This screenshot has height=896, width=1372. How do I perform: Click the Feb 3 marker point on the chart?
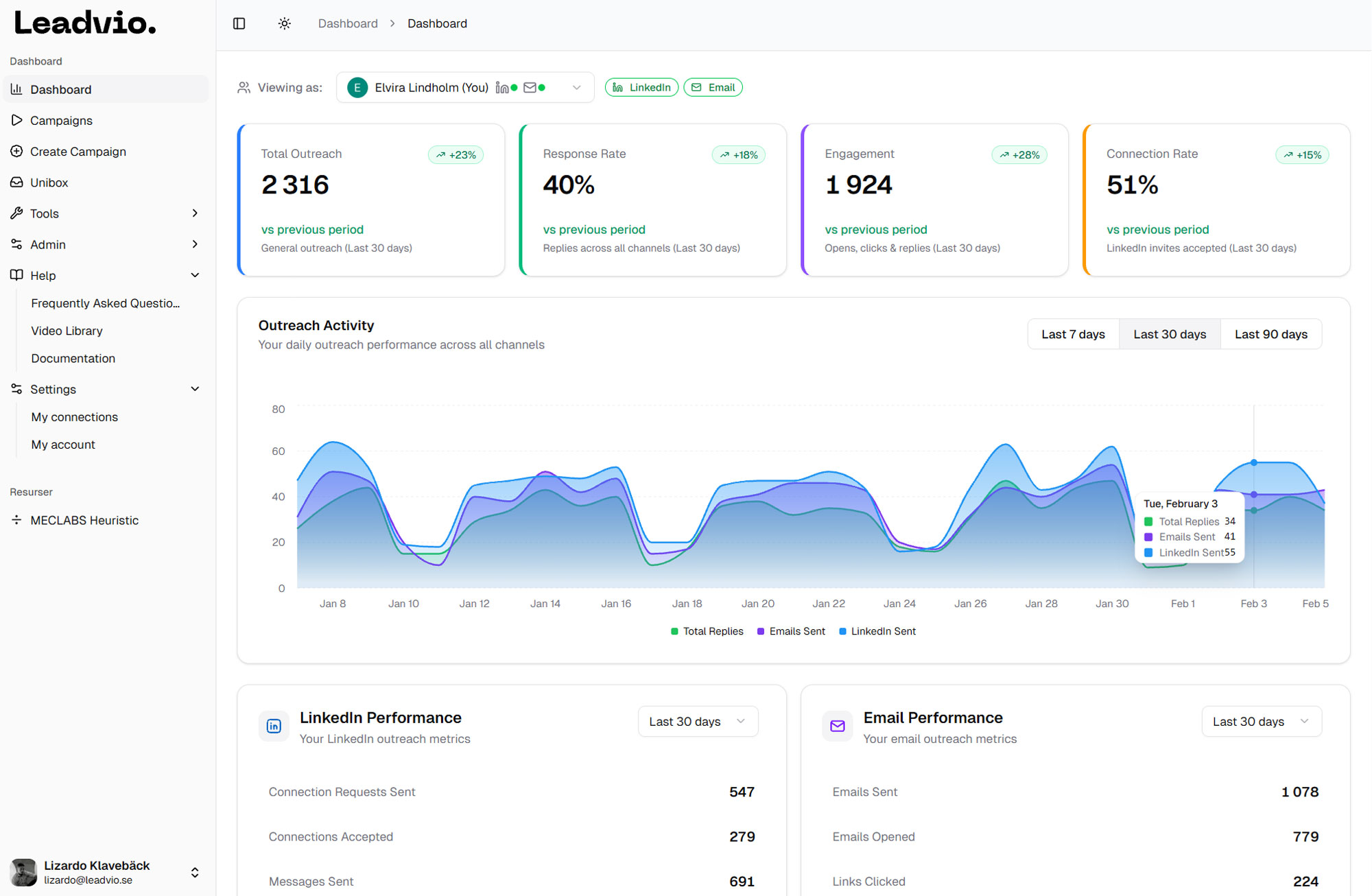click(x=1253, y=462)
